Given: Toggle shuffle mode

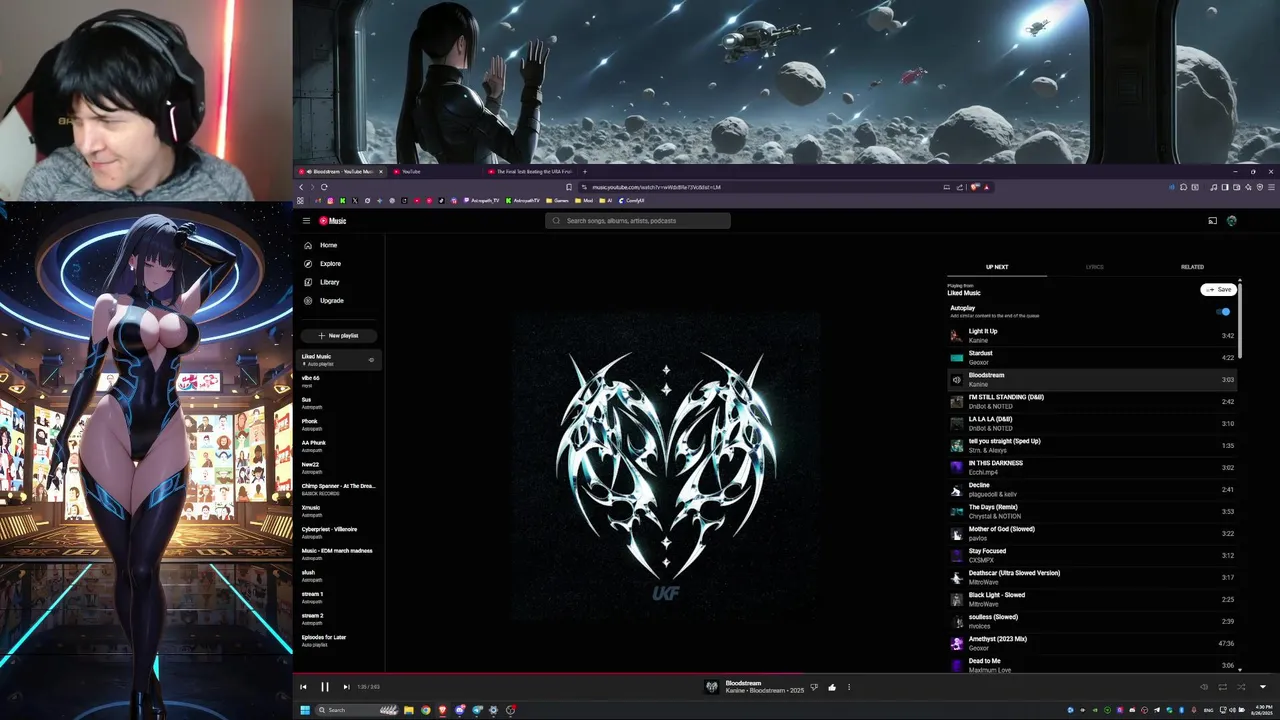Looking at the screenshot, I should [x=1241, y=687].
